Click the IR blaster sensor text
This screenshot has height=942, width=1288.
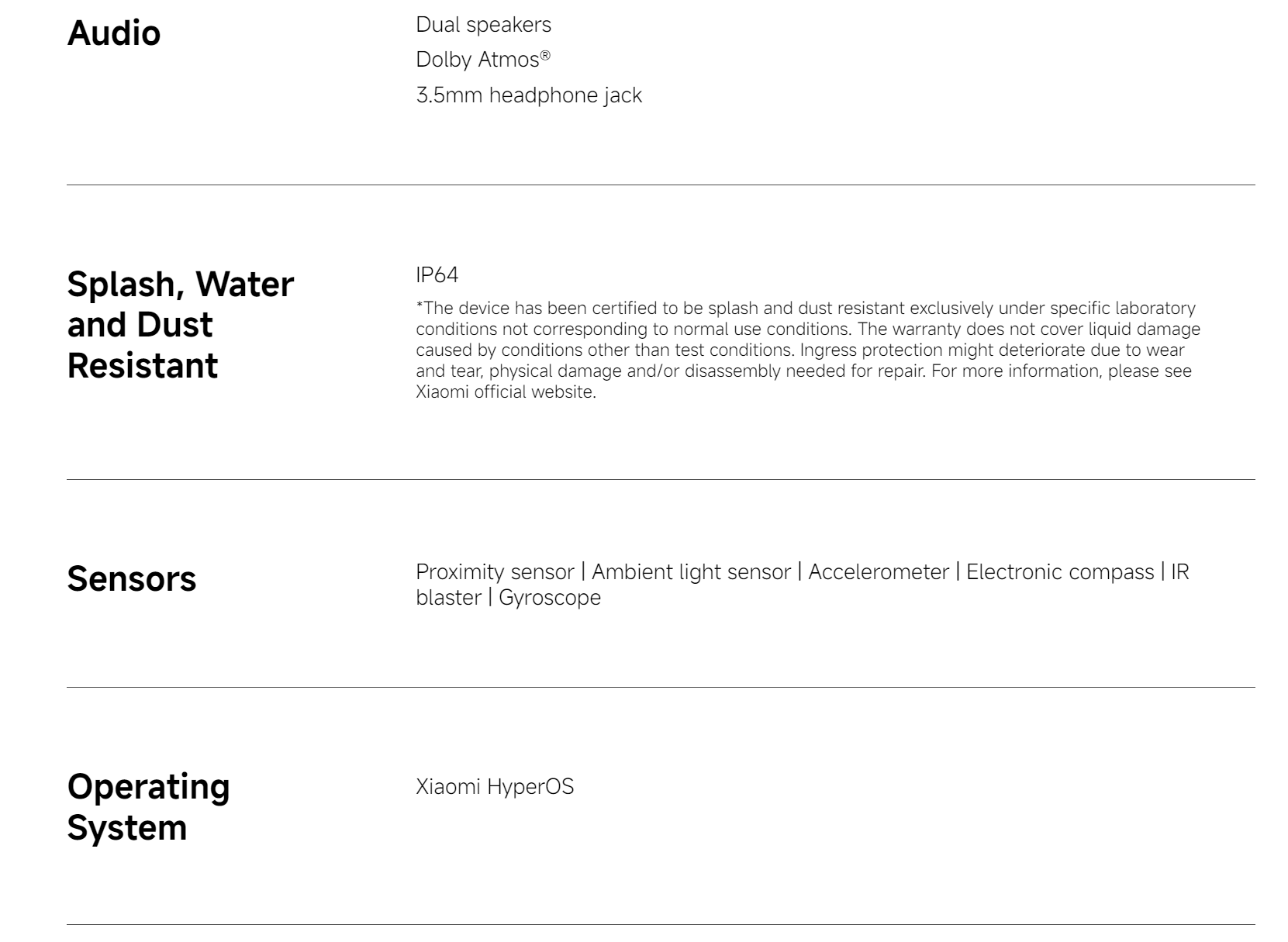click(x=1180, y=572)
